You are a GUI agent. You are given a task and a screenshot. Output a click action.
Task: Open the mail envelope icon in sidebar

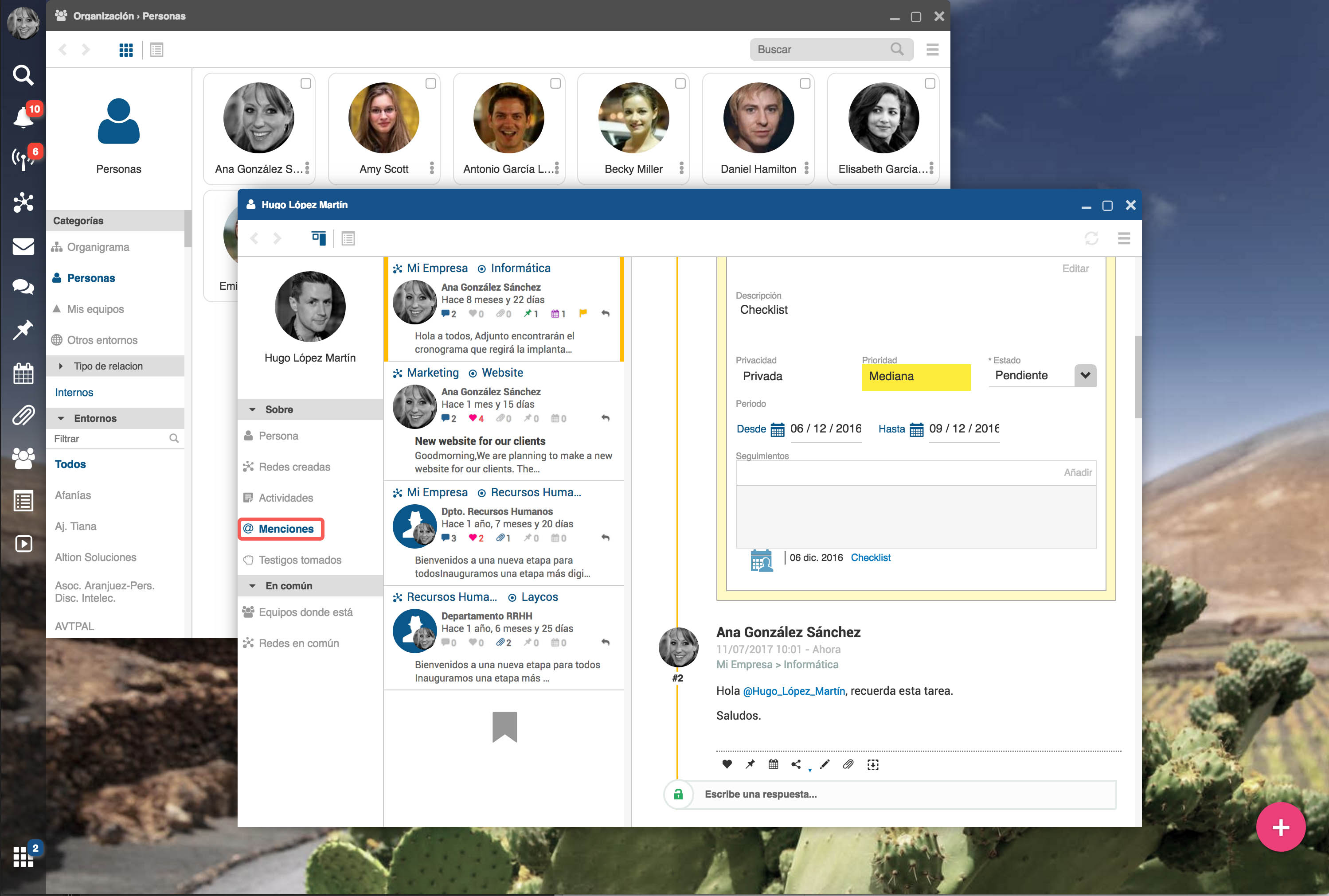tap(23, 247)
